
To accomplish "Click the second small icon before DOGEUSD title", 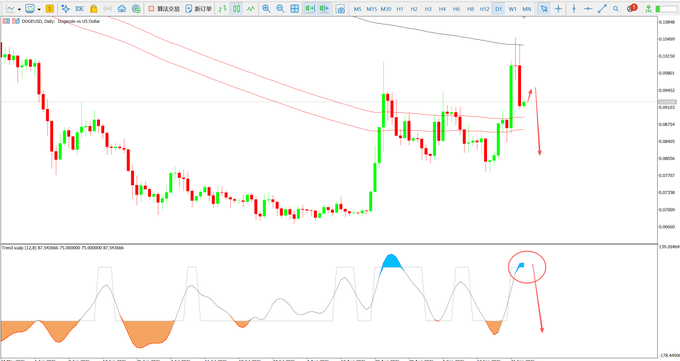I will (16, 21).
